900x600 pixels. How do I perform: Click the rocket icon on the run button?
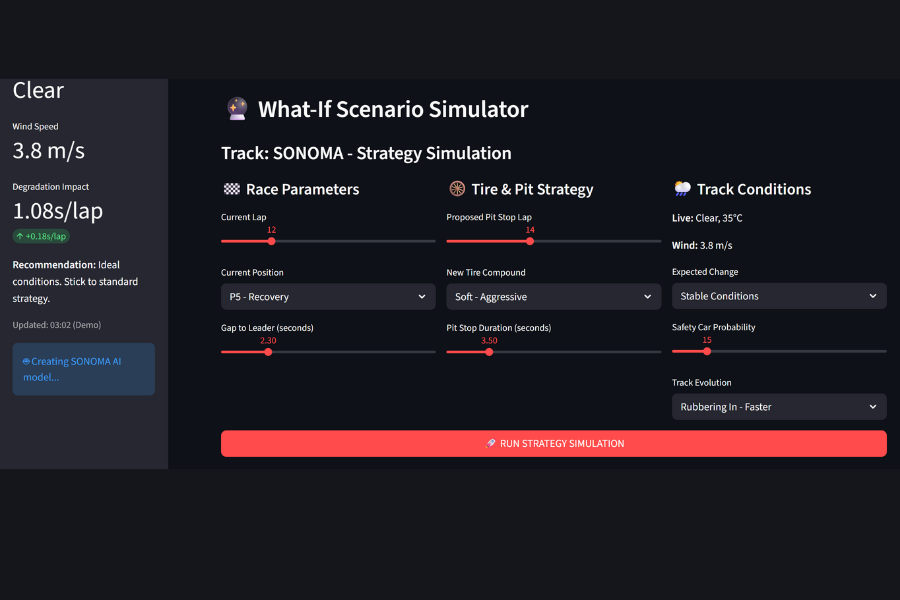490,443
